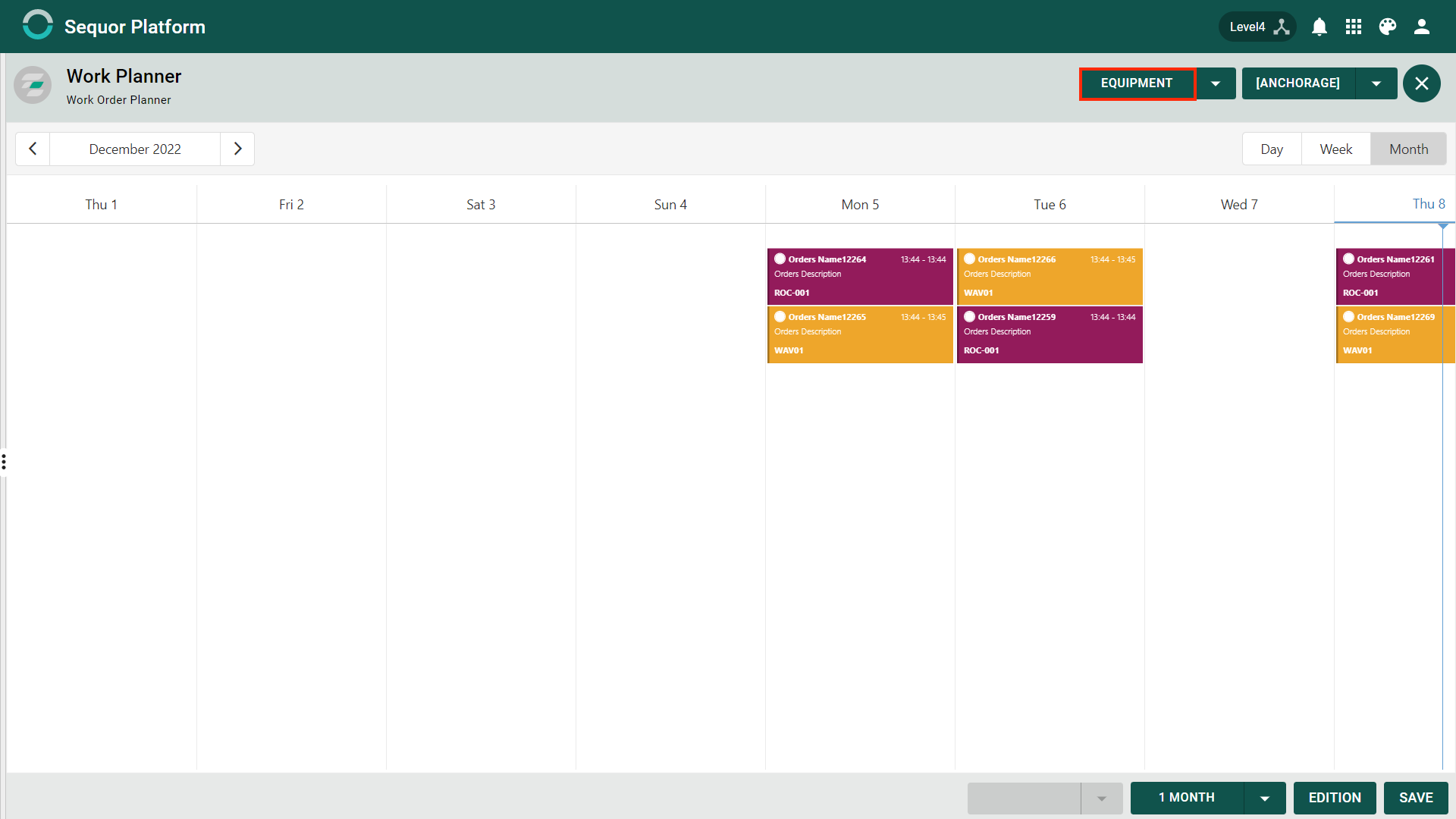Click the SAVE button
This screenshot has height=819, width=1456.
click(1416, 798)
